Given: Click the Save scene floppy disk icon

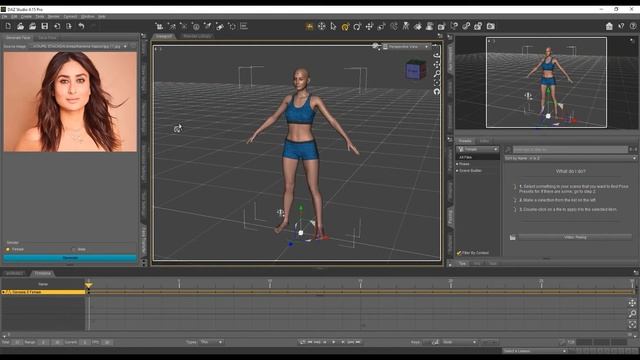Looking at the screenshot, I should pyautogui.click(x=44, y=26).
